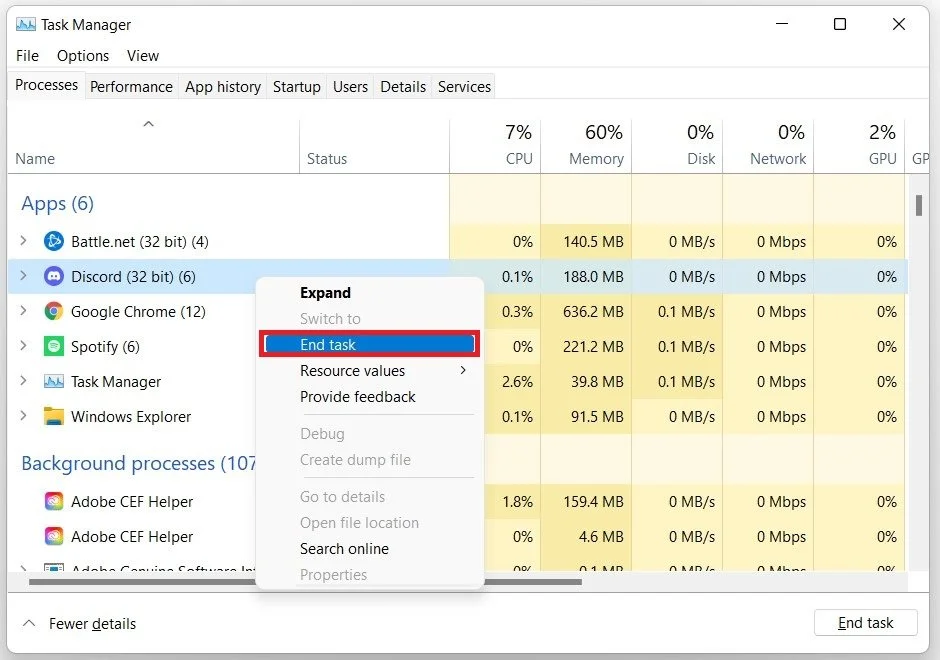Click the 2.6% CPU cell
The image size is (940, 660).
coord(517,381)
